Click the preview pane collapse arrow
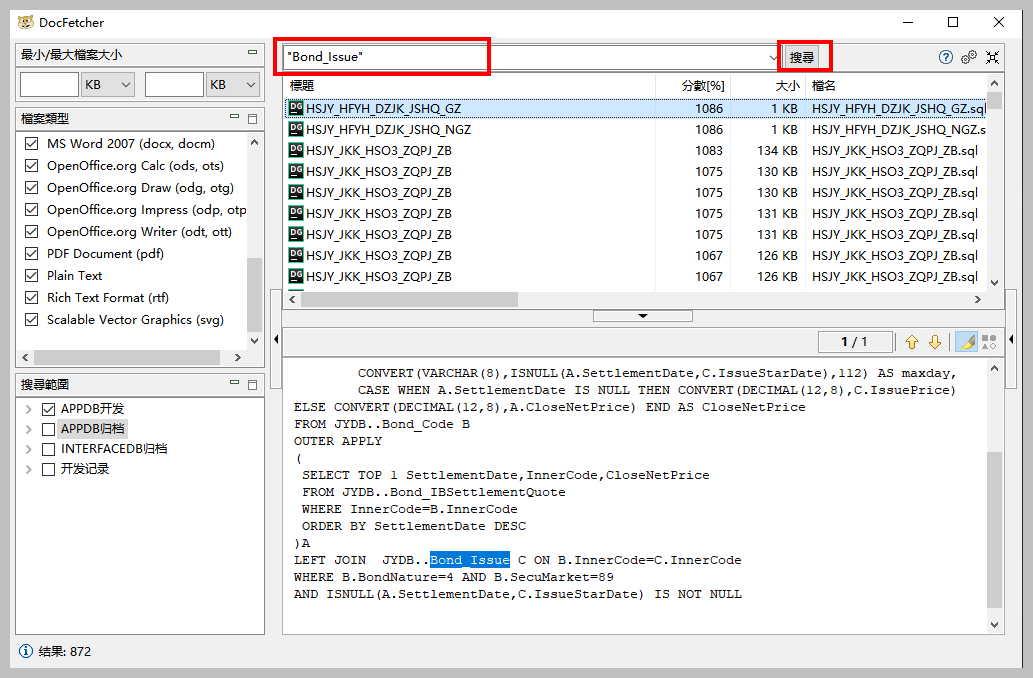 click(642, 315)
